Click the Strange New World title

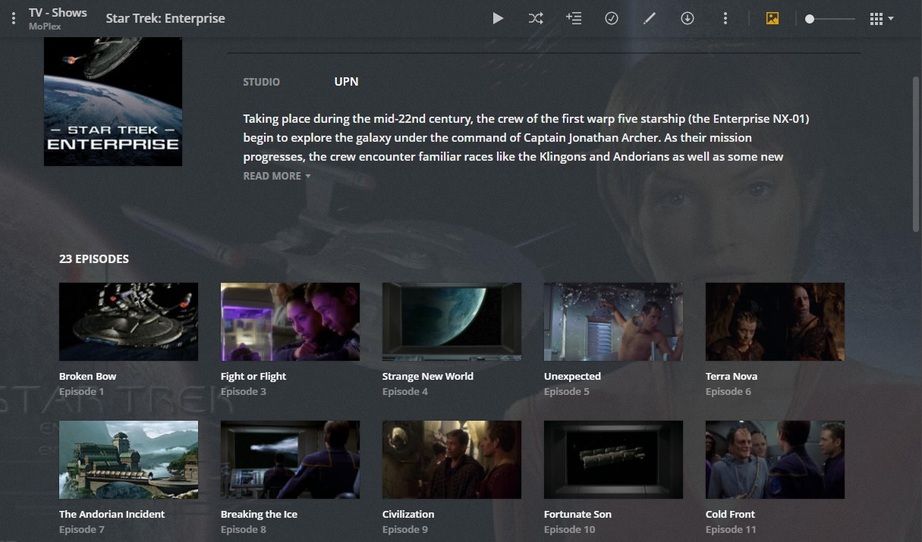[x=427, y=376]
